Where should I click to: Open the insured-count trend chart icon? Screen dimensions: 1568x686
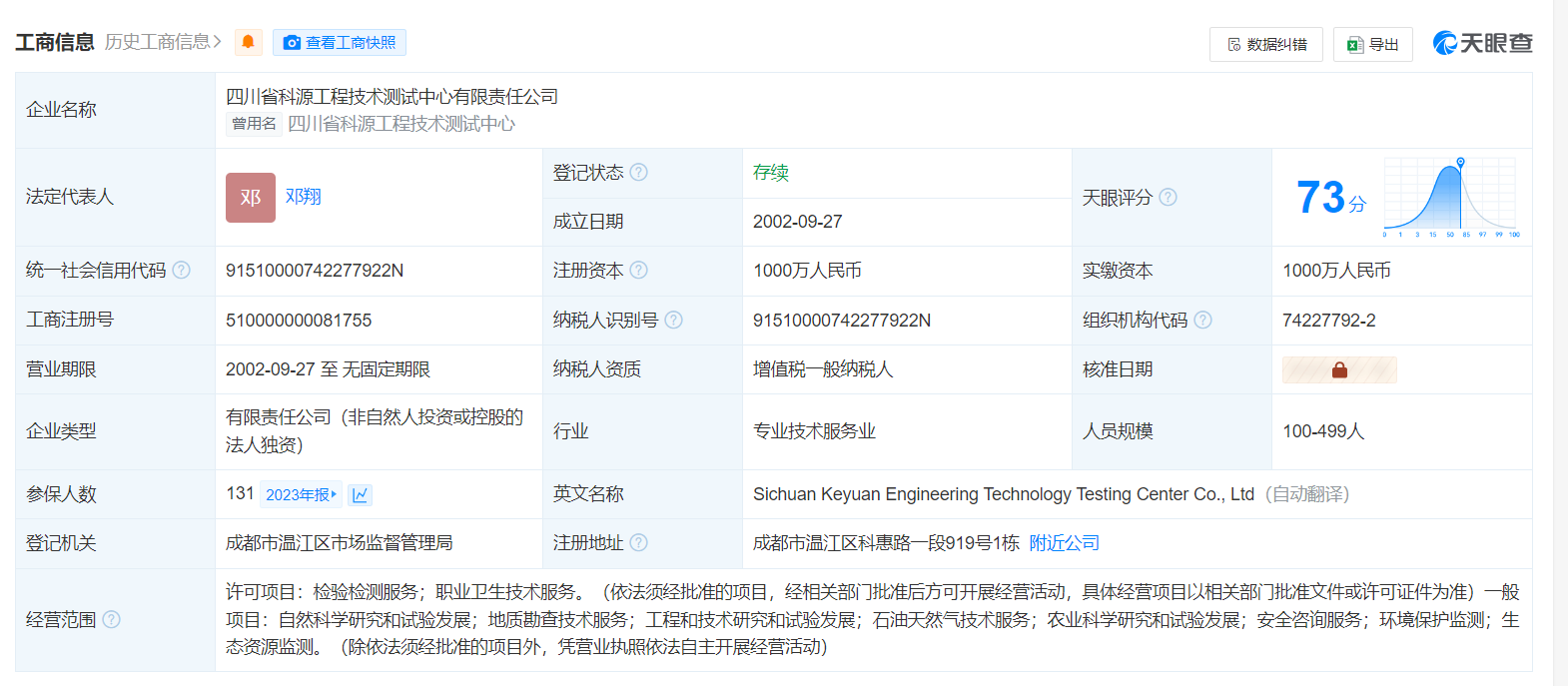click(361, 494)
